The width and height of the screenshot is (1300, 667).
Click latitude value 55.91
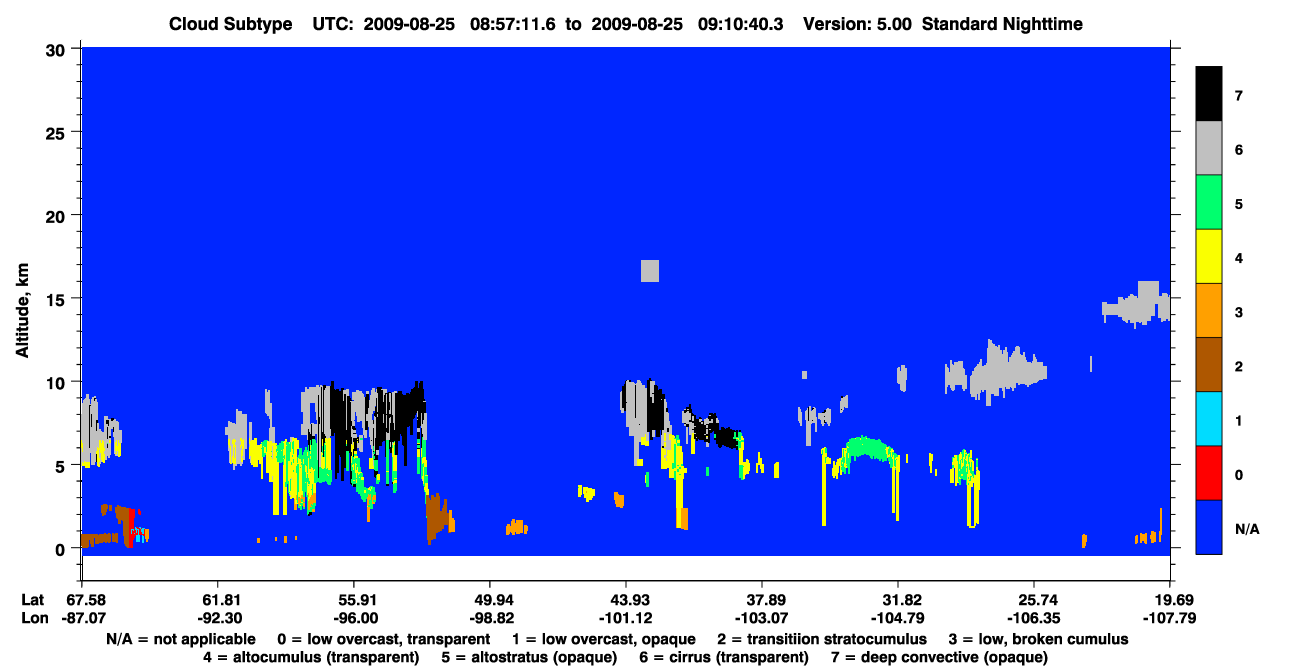tap(353, 600)
